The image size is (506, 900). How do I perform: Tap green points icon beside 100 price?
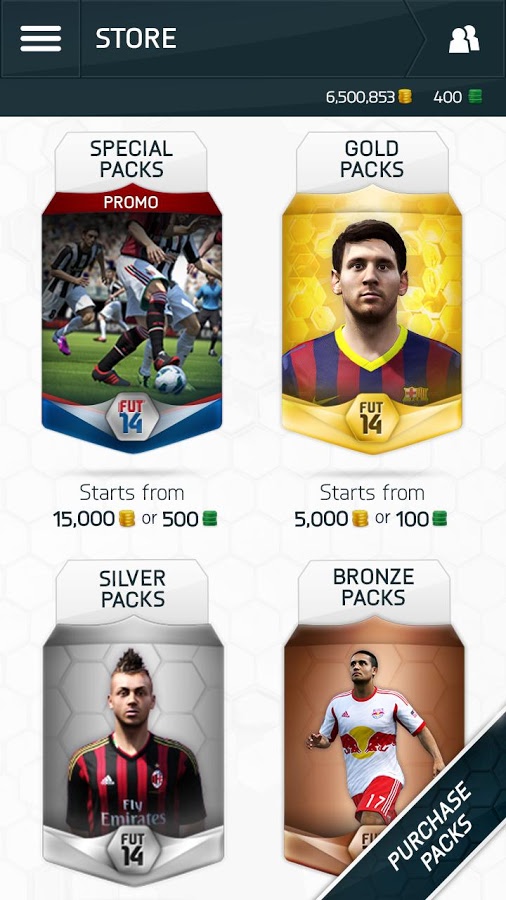[439, 519]
